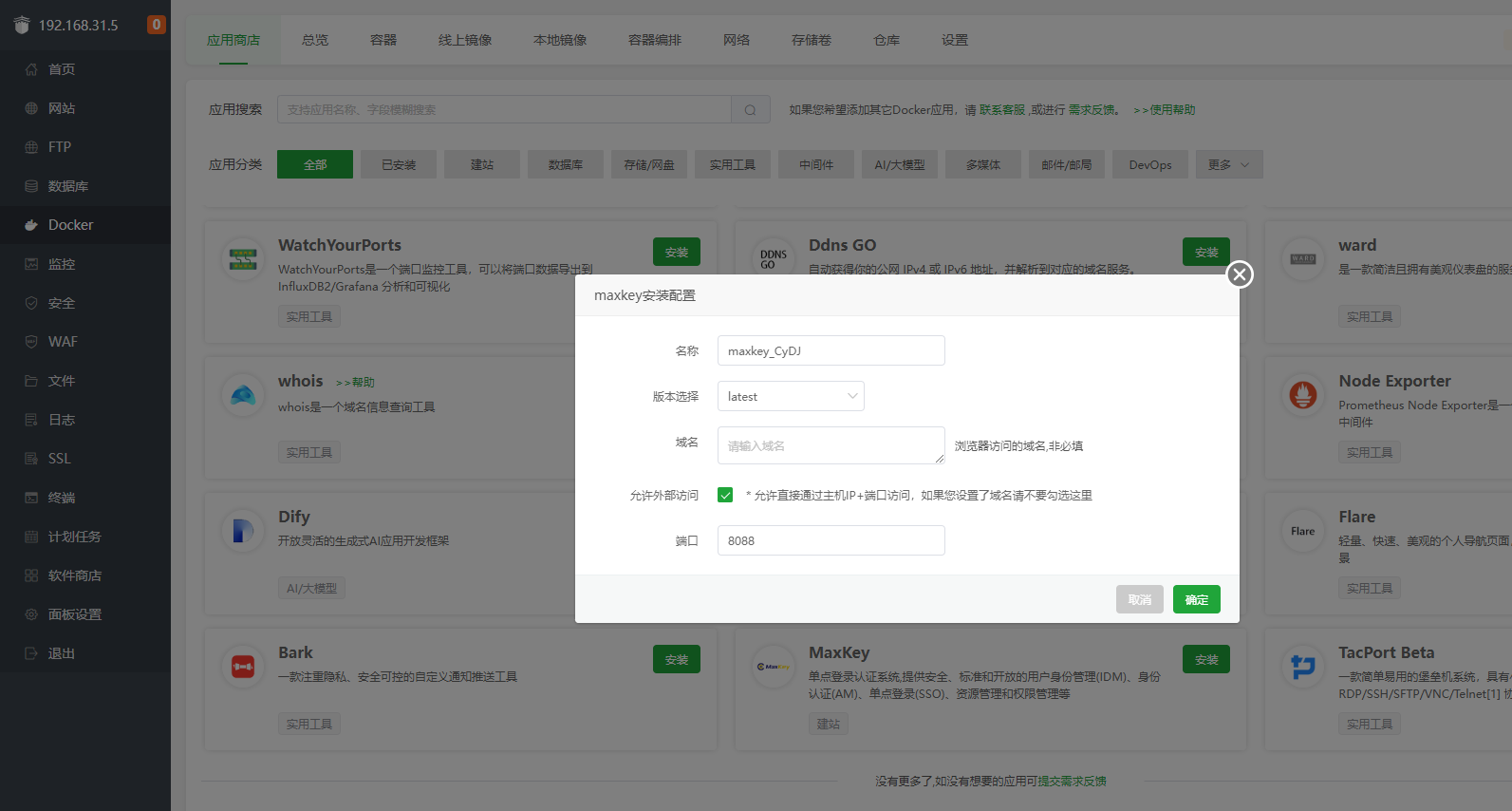Image resolution: width=1512 pixels, height=811 pixels.
Task: Focus the 端口 field showing 8088
Action: click(831, 540)
